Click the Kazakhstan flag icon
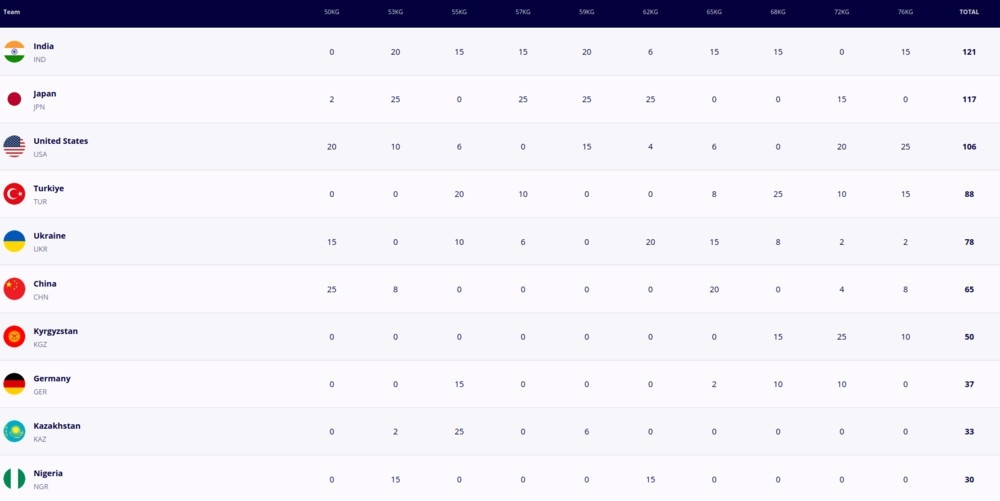This screenshot has width=1000, height=501. [14, 431]
